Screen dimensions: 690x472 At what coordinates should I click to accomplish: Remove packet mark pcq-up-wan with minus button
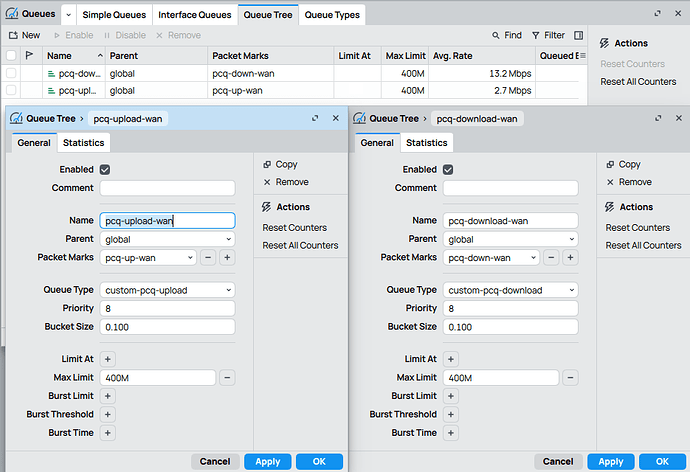(208, 258)
